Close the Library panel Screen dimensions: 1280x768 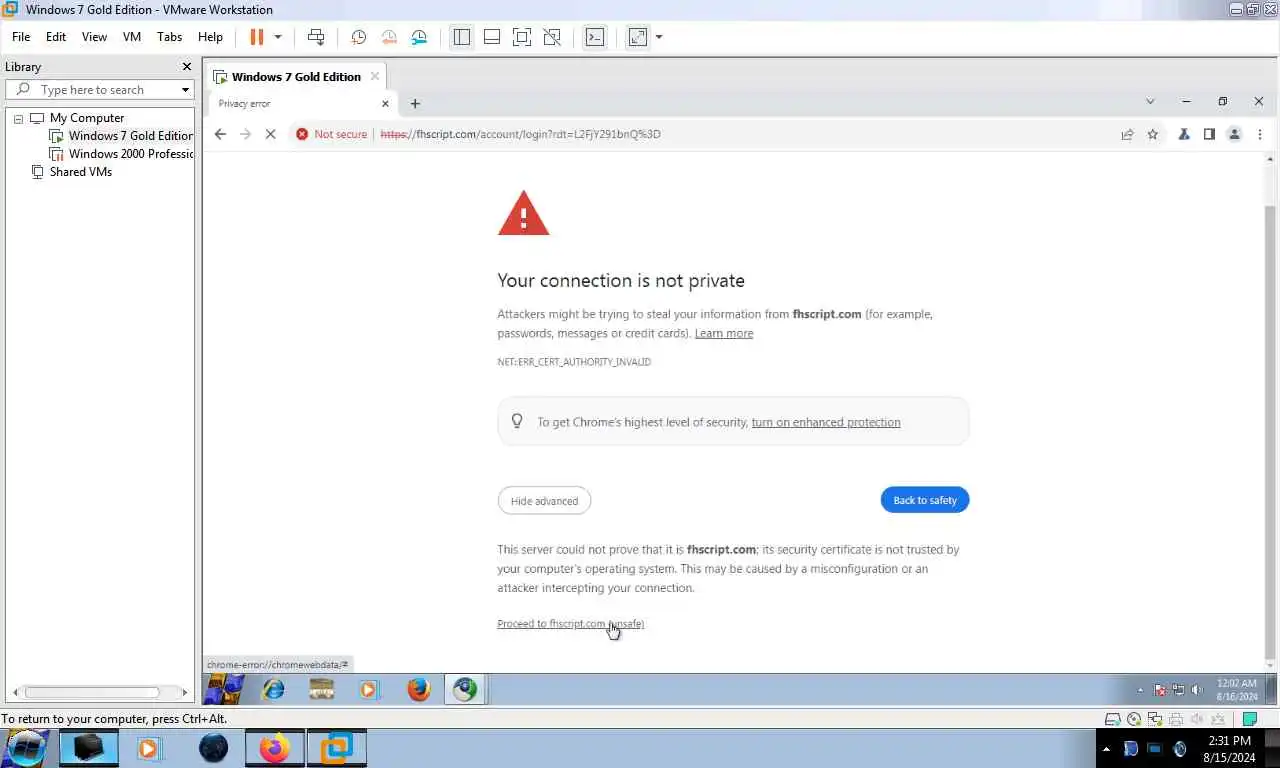pyautogui.click(x=186, y=67)
